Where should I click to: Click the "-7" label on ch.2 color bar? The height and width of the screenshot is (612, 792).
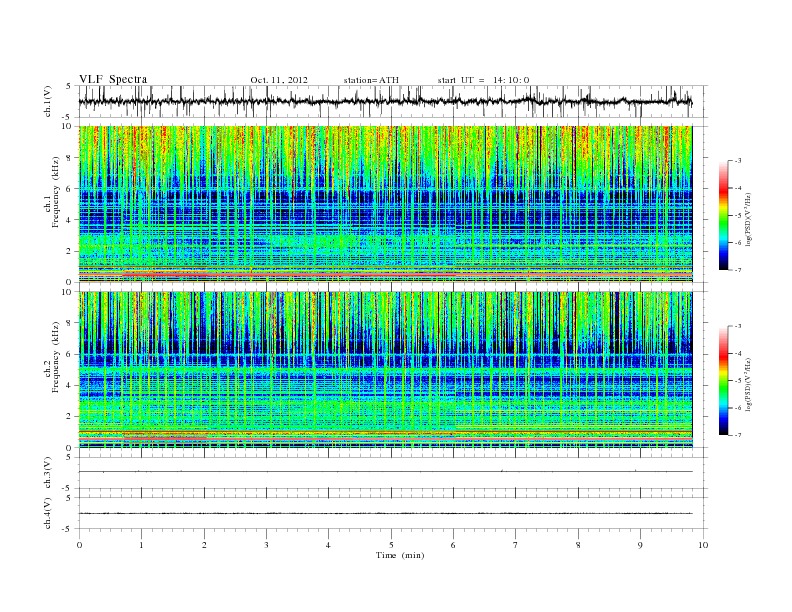738,435
